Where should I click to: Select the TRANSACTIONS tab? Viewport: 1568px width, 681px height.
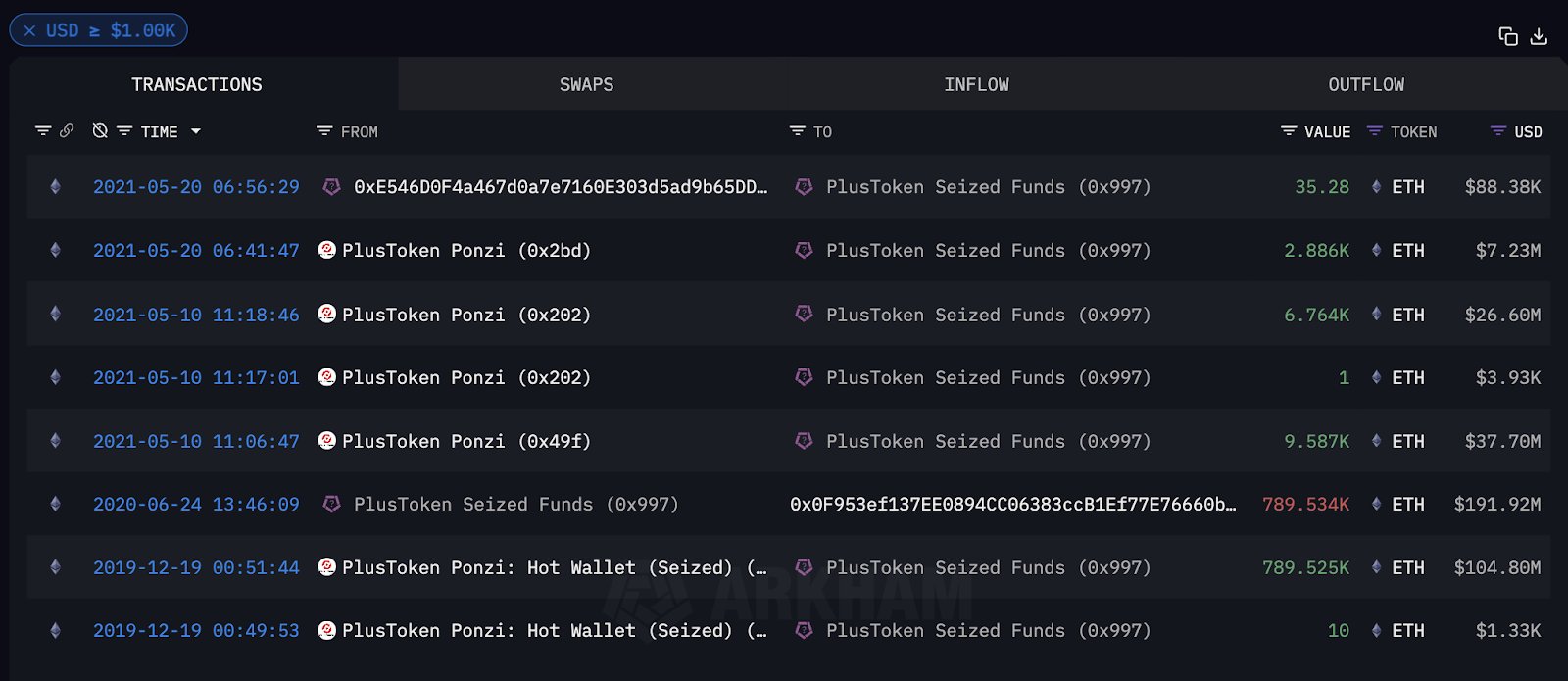coord(197,84)
